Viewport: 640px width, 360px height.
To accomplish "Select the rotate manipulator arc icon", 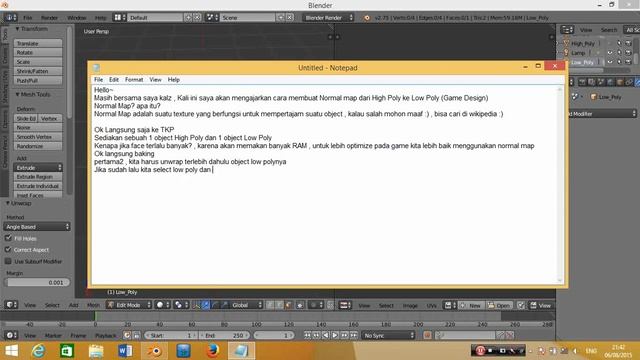I will [x=215, y=305].
